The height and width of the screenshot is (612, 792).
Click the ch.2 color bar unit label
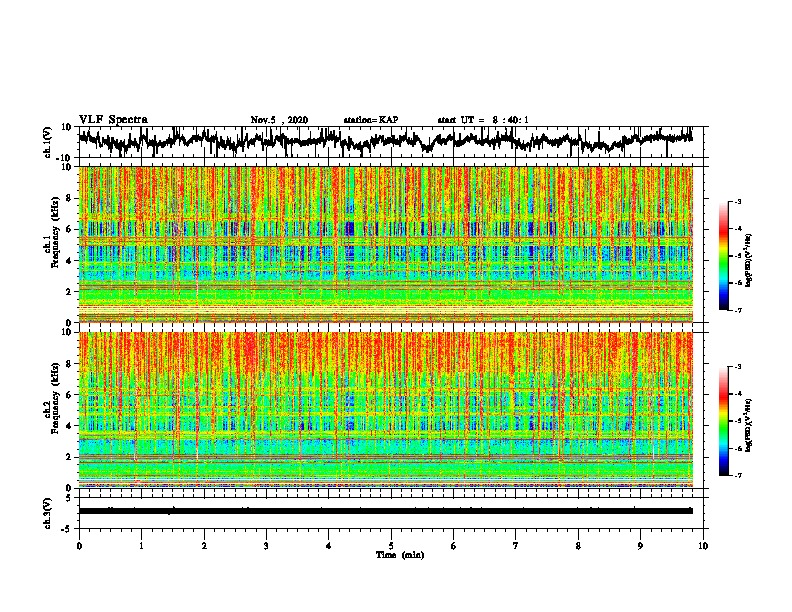point(749,425)
